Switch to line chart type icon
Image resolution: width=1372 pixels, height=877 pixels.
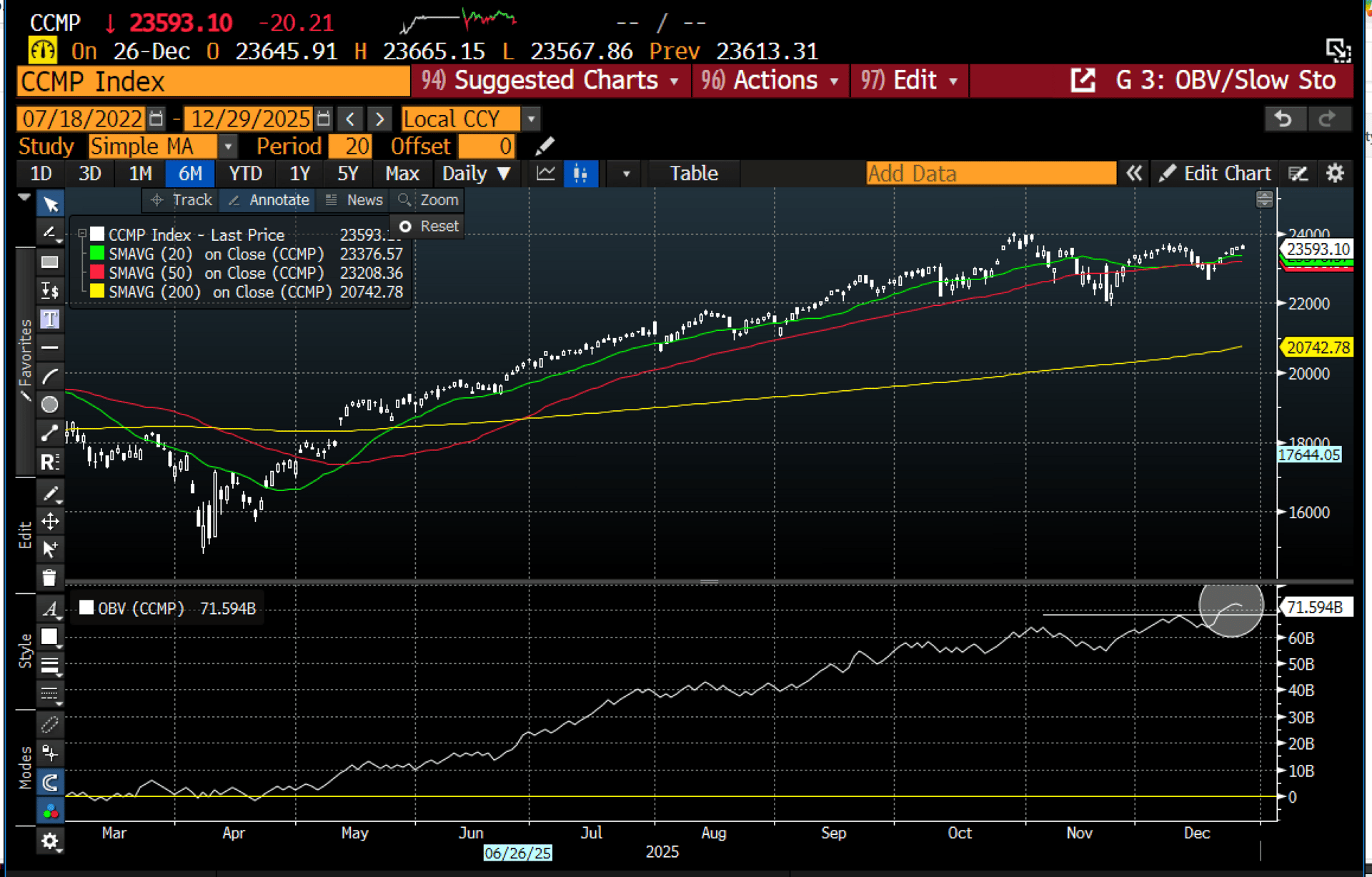click(x=546, y=174)
